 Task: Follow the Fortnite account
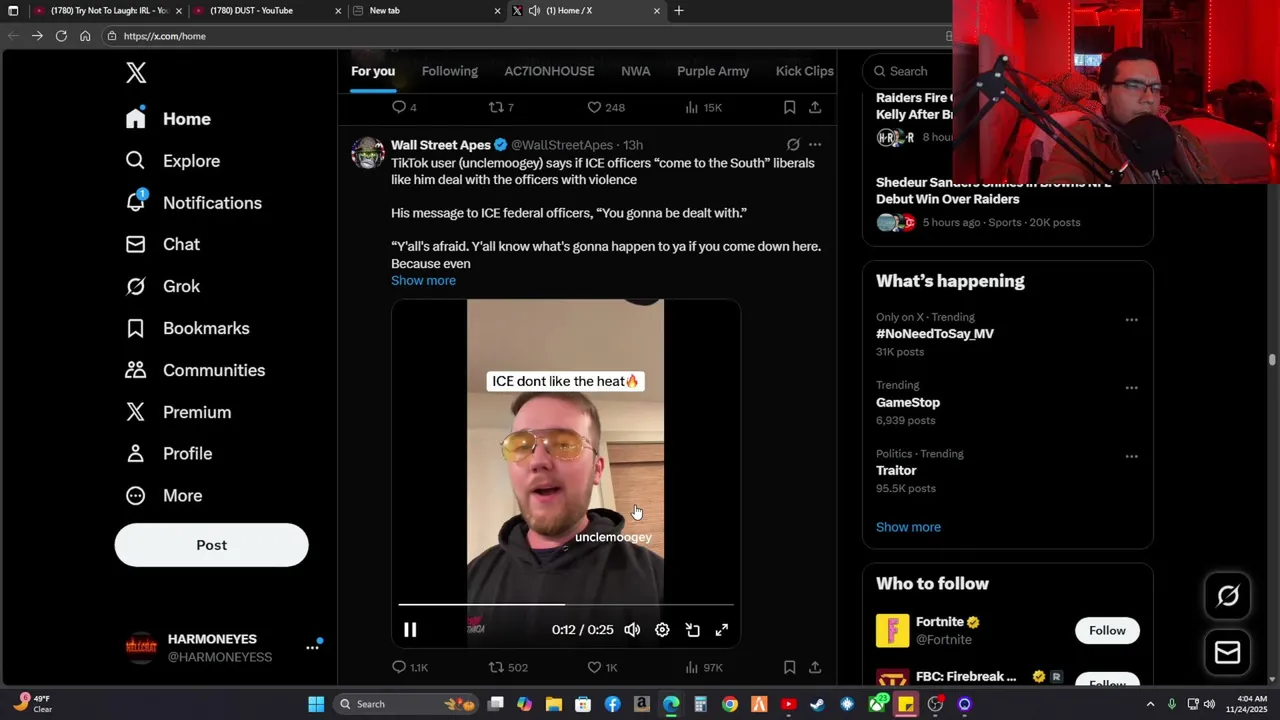coord(1107,630)
